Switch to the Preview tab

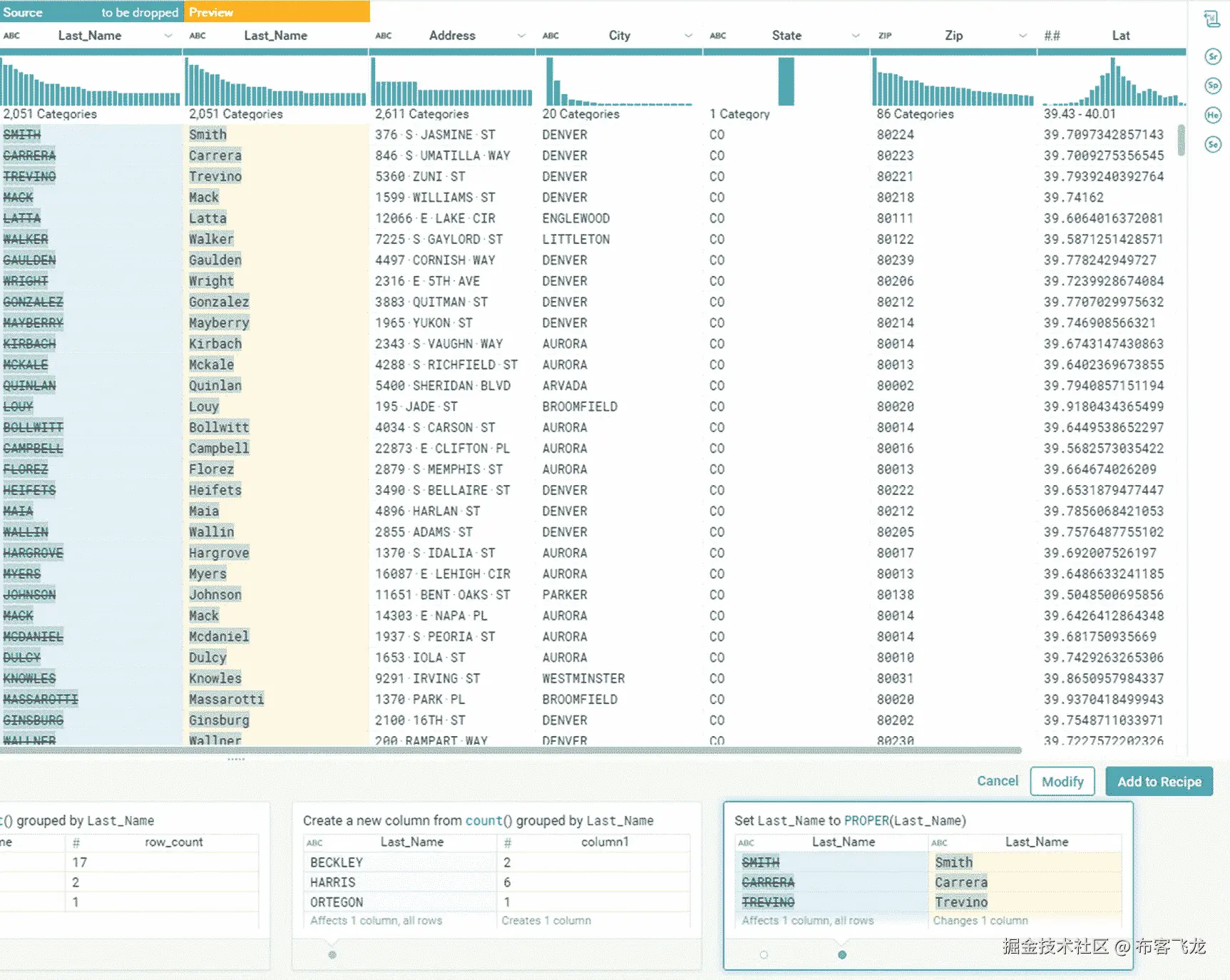point(211,11)
